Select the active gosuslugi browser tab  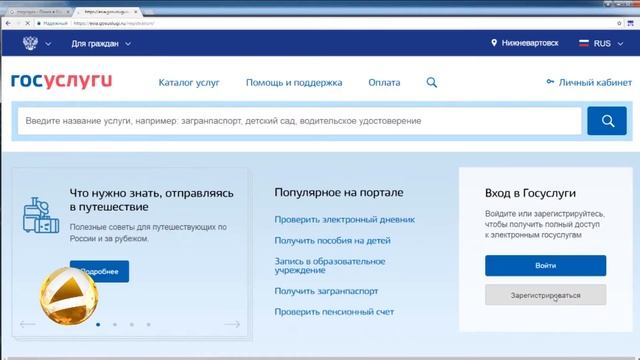107,12
